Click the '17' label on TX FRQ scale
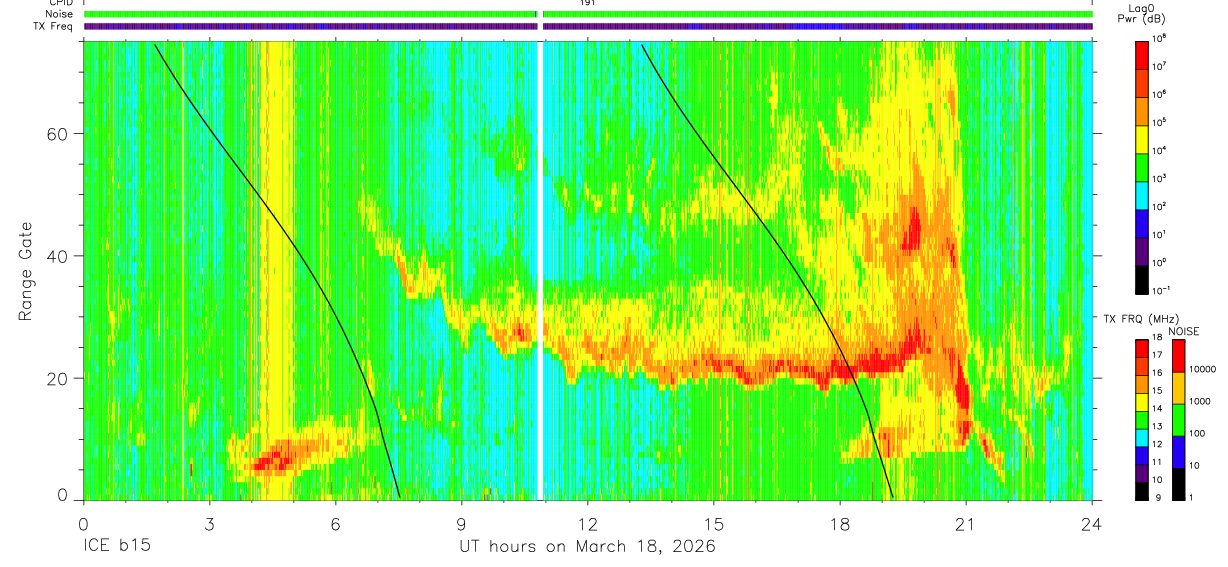The width and height of the screenshot is (1228, 567). point(1159,357)
